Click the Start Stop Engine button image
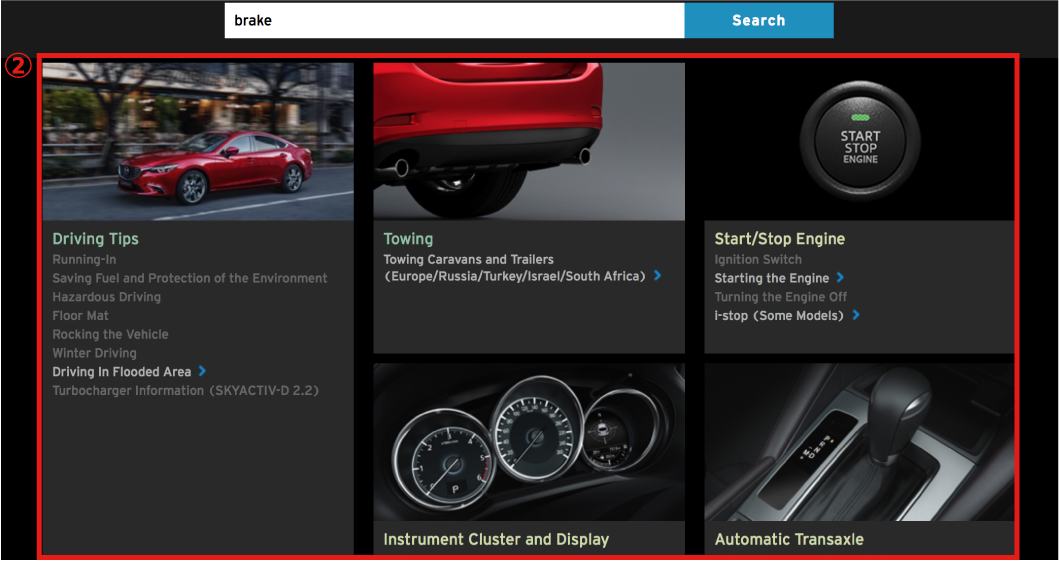1059x561 pixels. coord(859,141)
